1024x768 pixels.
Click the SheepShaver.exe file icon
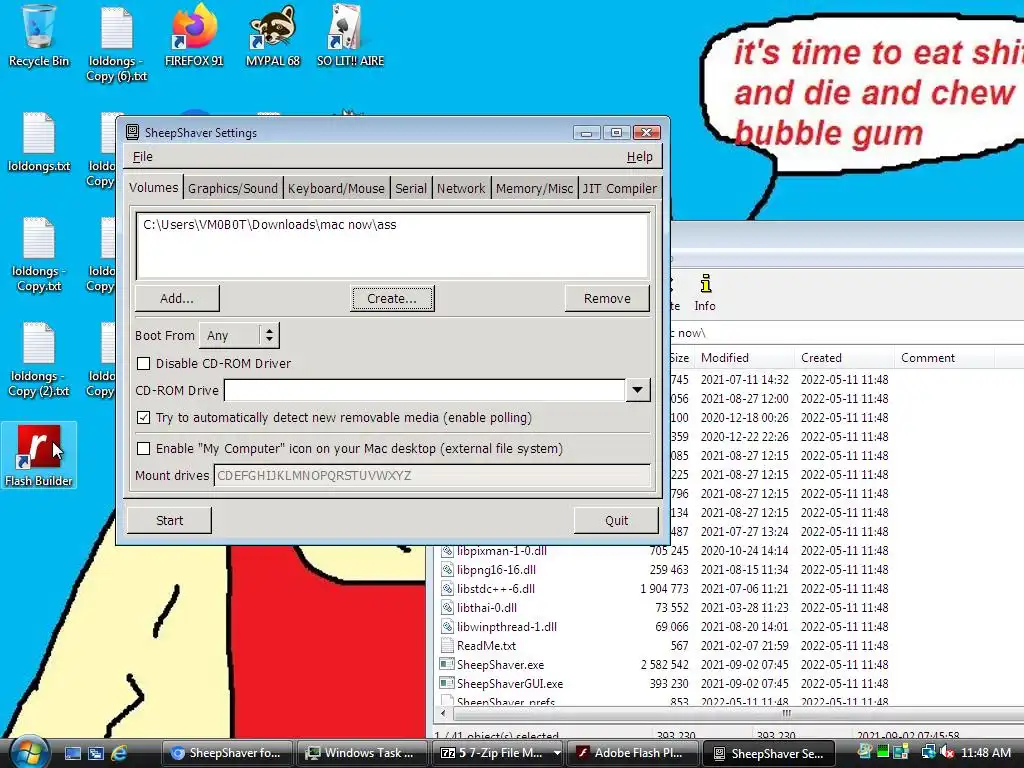click(447, 664)
